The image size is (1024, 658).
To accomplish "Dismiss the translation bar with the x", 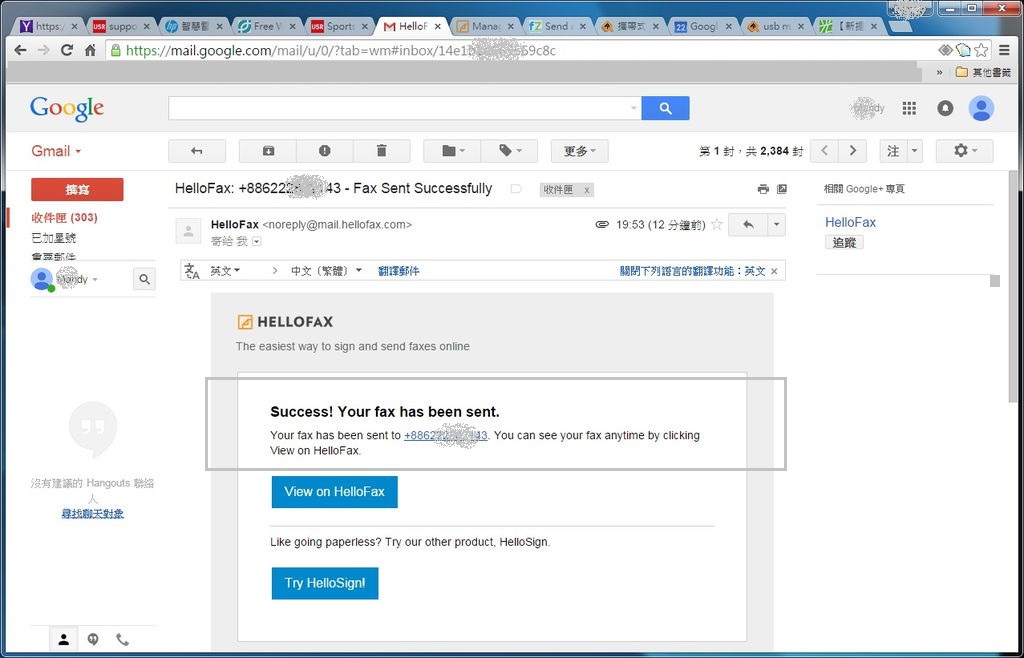I will pos(775,271).
